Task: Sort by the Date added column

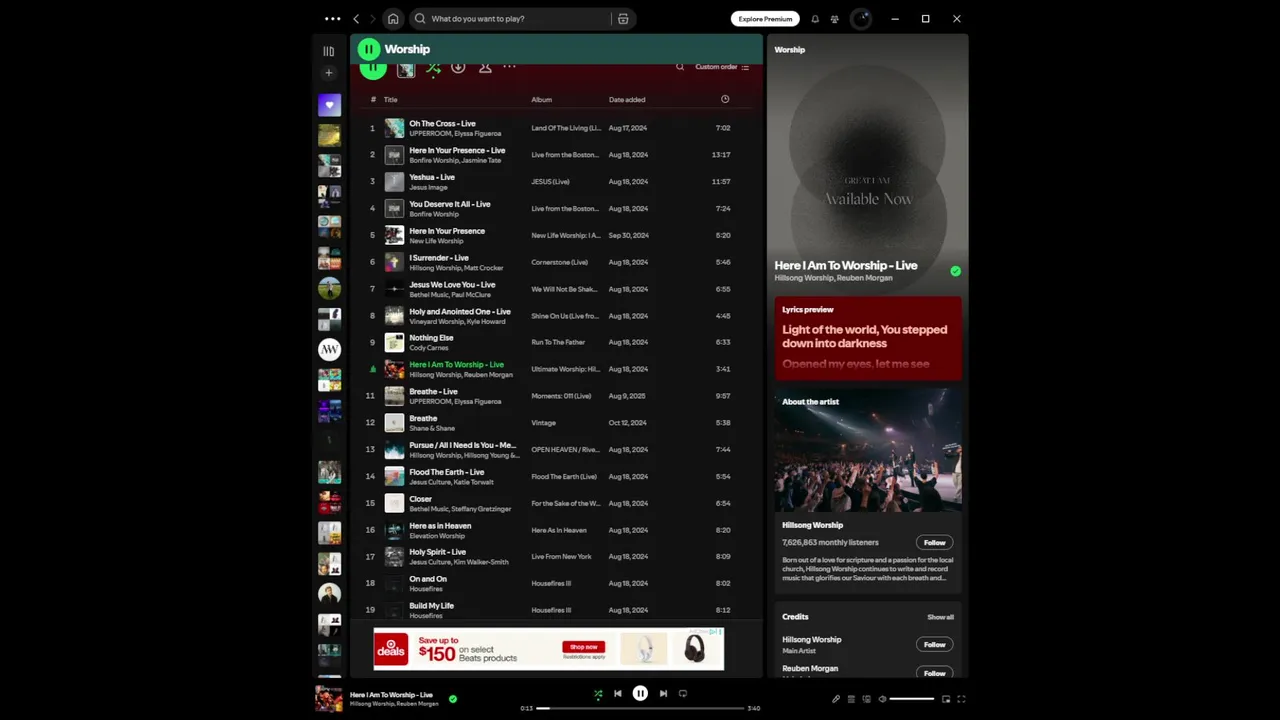Action: (x=627, y=100)
